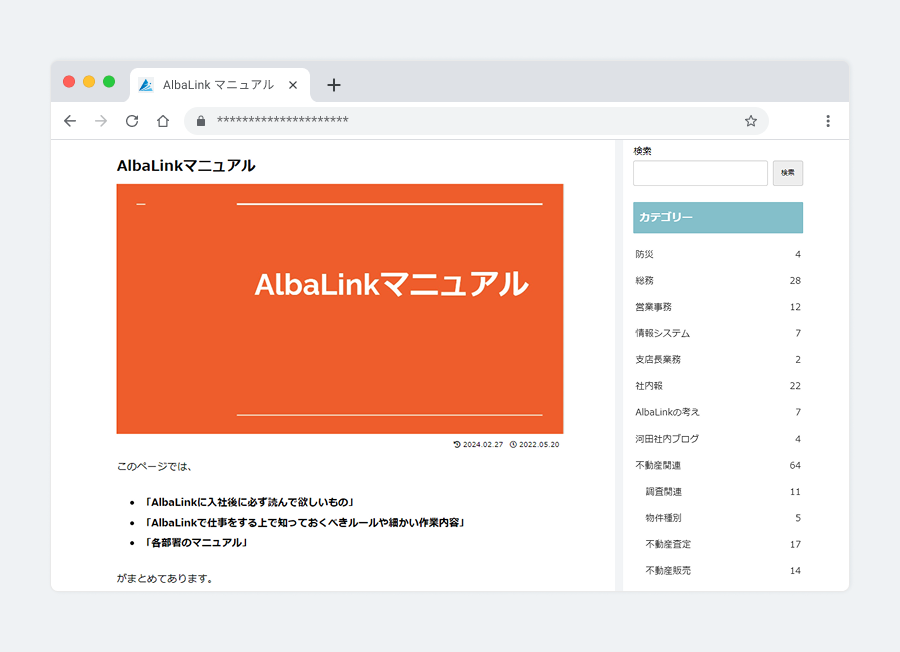
Task: Open the 防災 category
Action: pos(644,254)
